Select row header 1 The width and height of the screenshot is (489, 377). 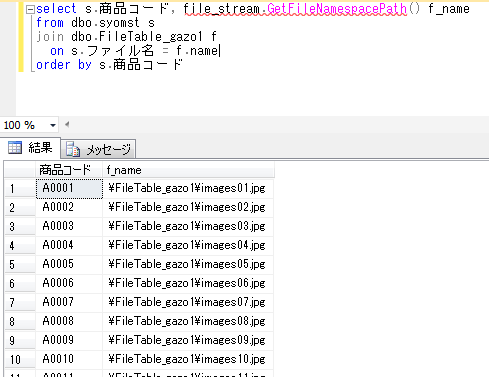pyautogui.click(x=20, y=189)
